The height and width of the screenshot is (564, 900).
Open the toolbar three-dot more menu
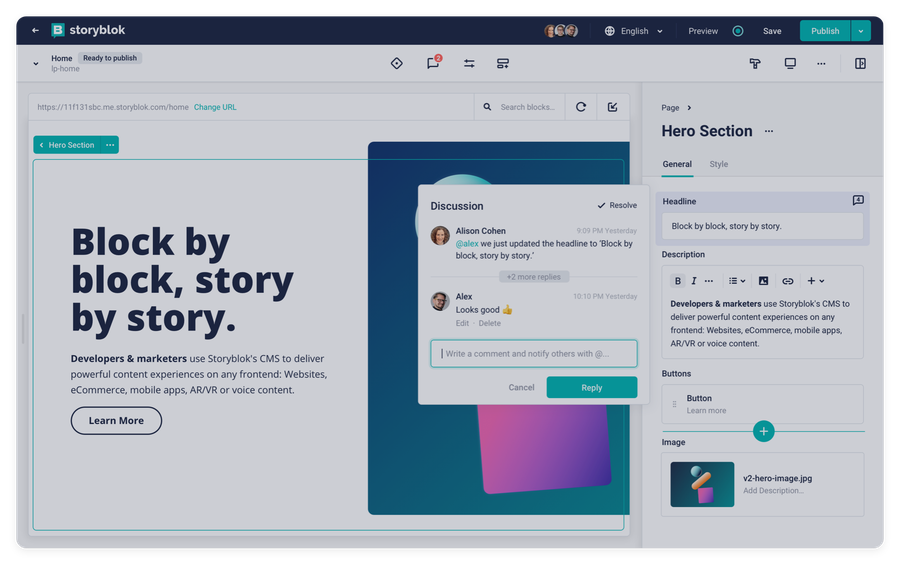821,64
